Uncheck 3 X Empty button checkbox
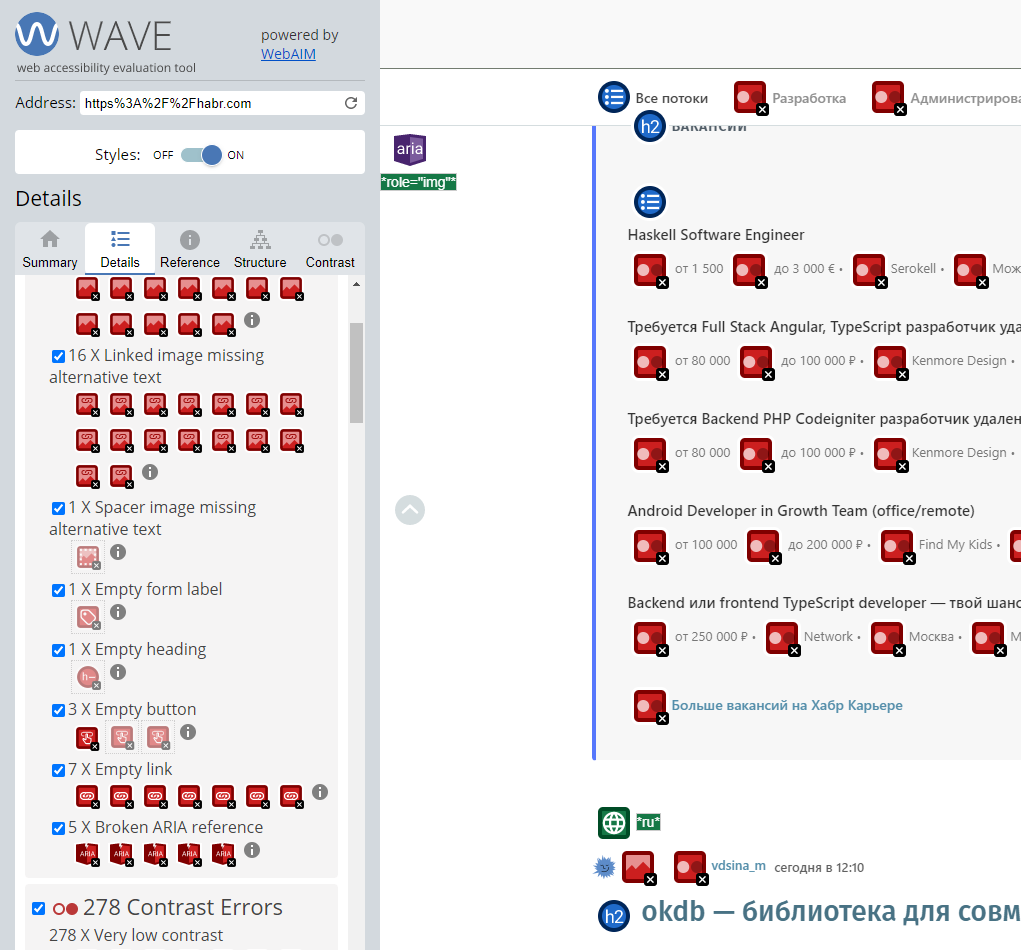Screen dimensions: 1021x950 point(58,710)
